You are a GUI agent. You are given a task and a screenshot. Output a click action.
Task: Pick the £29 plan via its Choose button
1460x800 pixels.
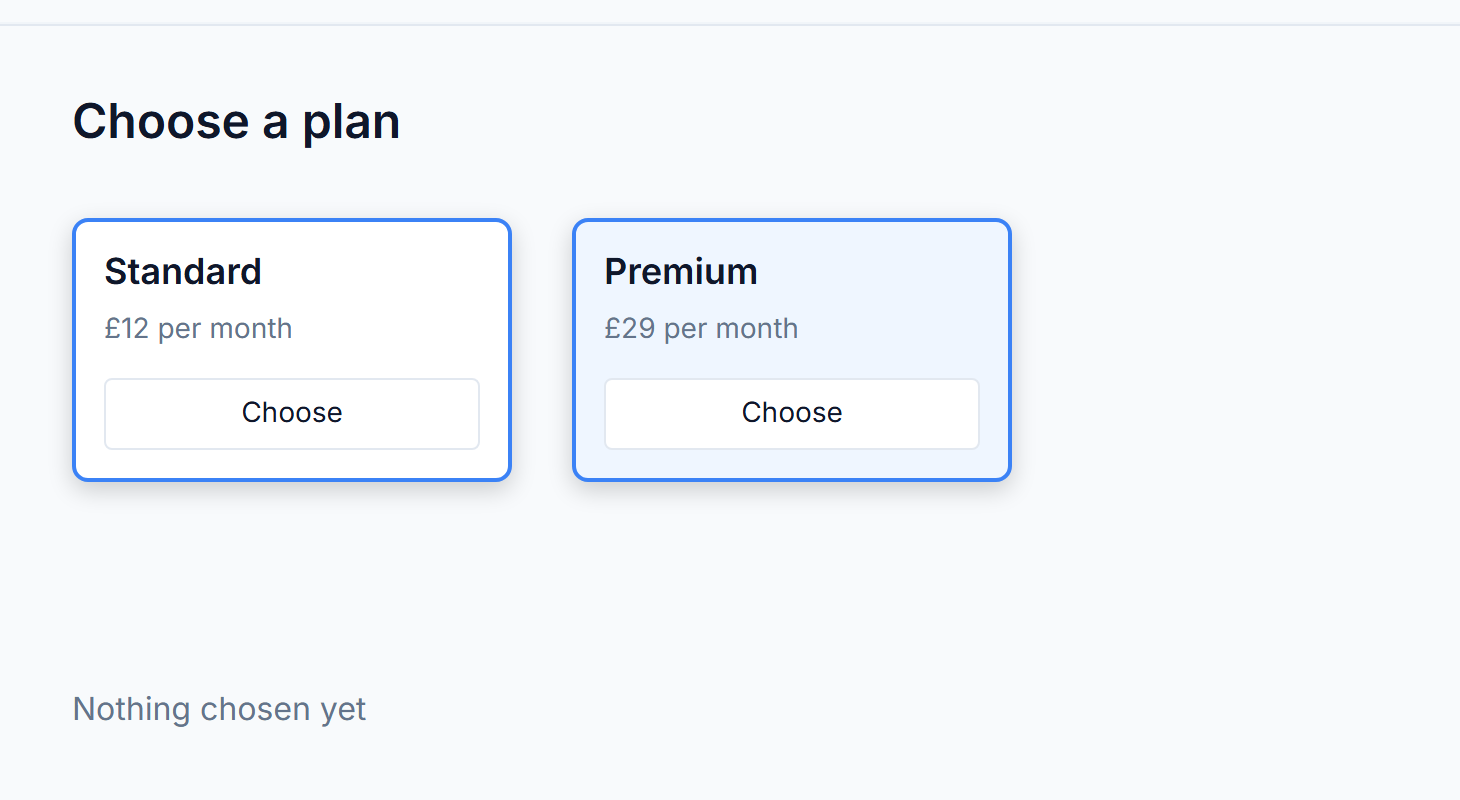792,414
